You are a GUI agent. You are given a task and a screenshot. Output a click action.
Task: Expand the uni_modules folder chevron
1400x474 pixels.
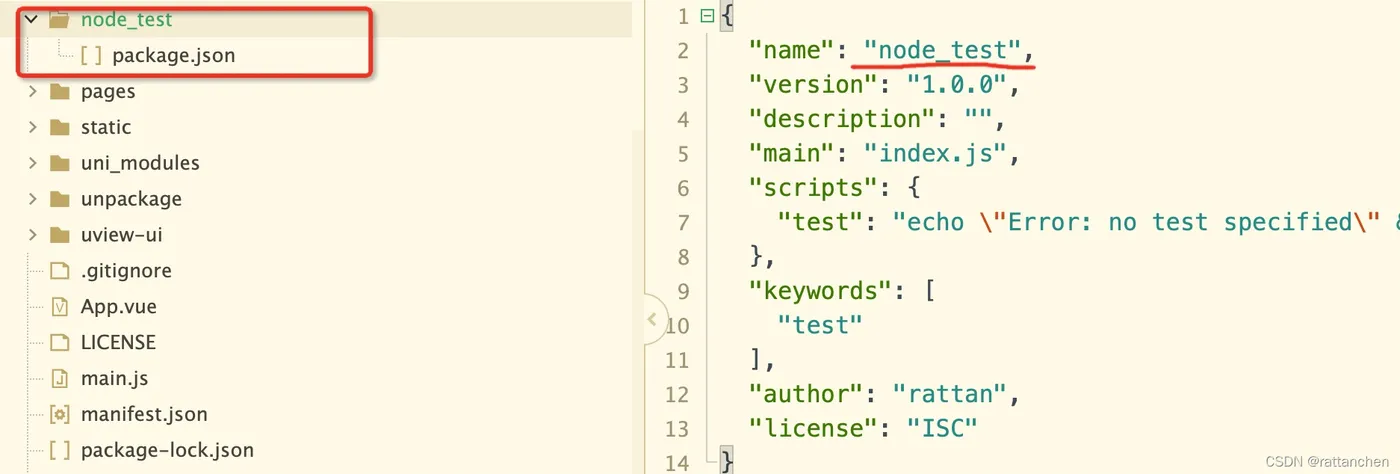[x=32, y=163]
